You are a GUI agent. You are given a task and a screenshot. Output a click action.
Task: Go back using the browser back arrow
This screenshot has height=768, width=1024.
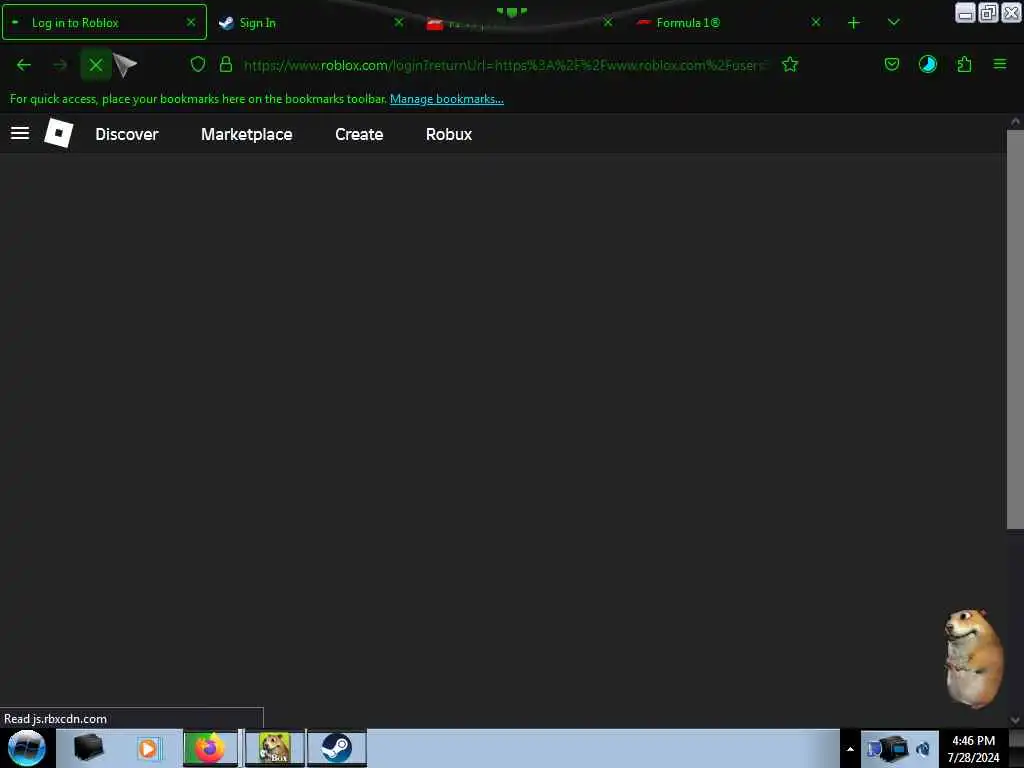point(24,65)
